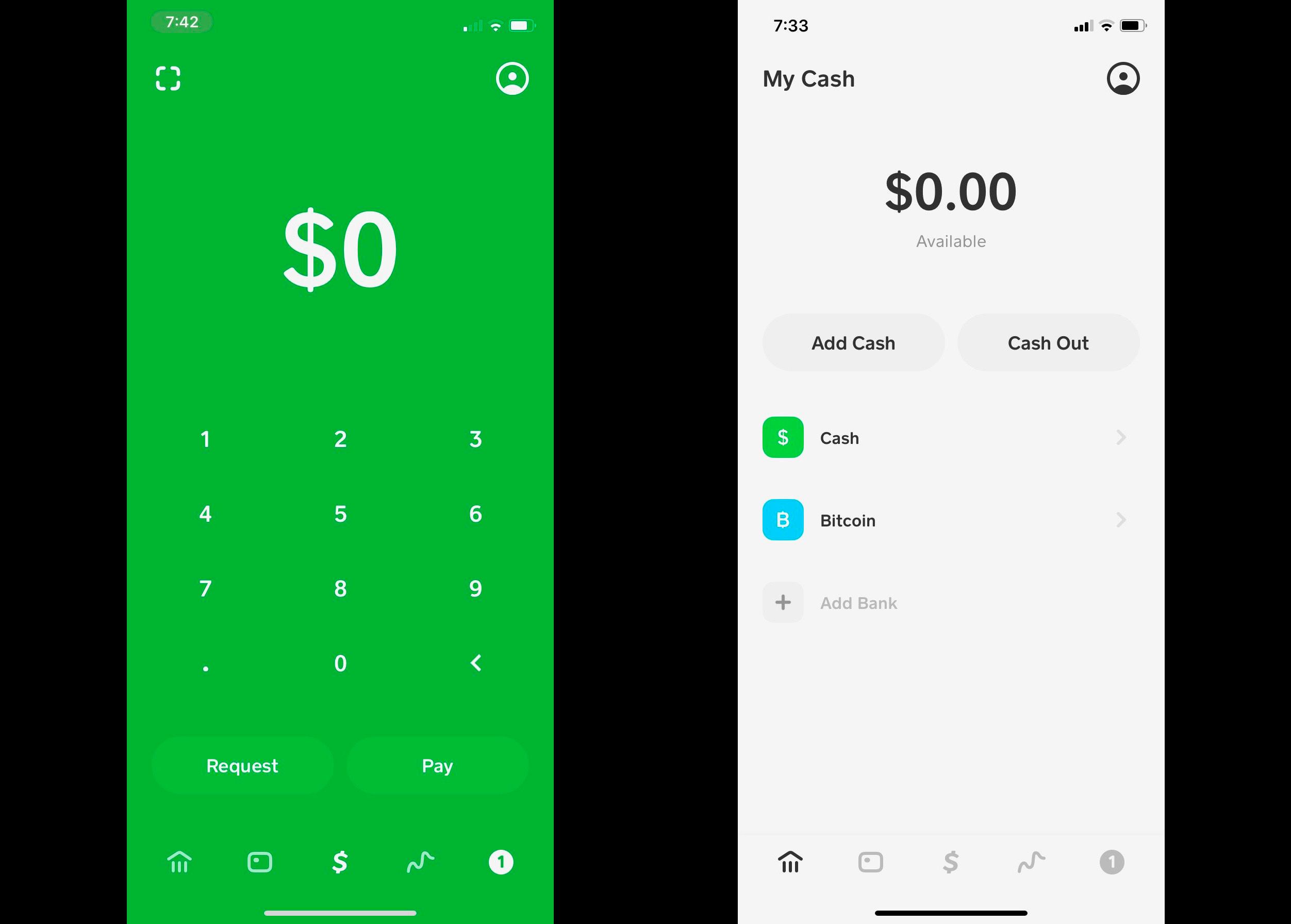The width and height of the screenshot is (1291, 924).
Task: Open the QR scanner icon top left
Action: (168, 78)
